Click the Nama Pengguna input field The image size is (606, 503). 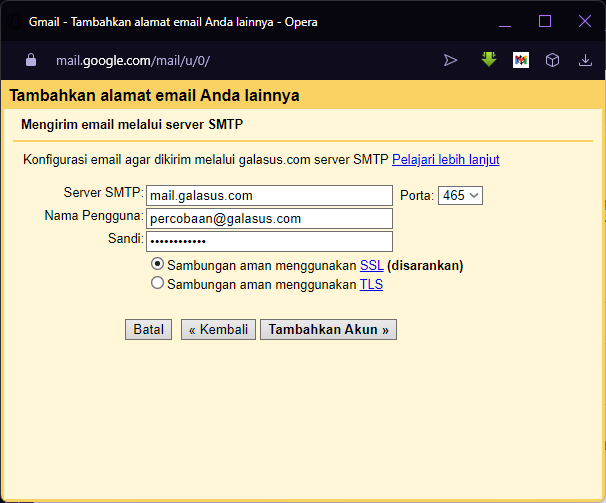(x=269, y=219)
